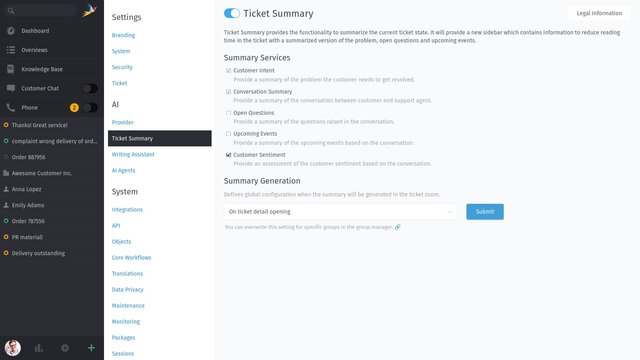Open the Dashboard icon in sidebar
640x360 pixels.
(11, 31)
